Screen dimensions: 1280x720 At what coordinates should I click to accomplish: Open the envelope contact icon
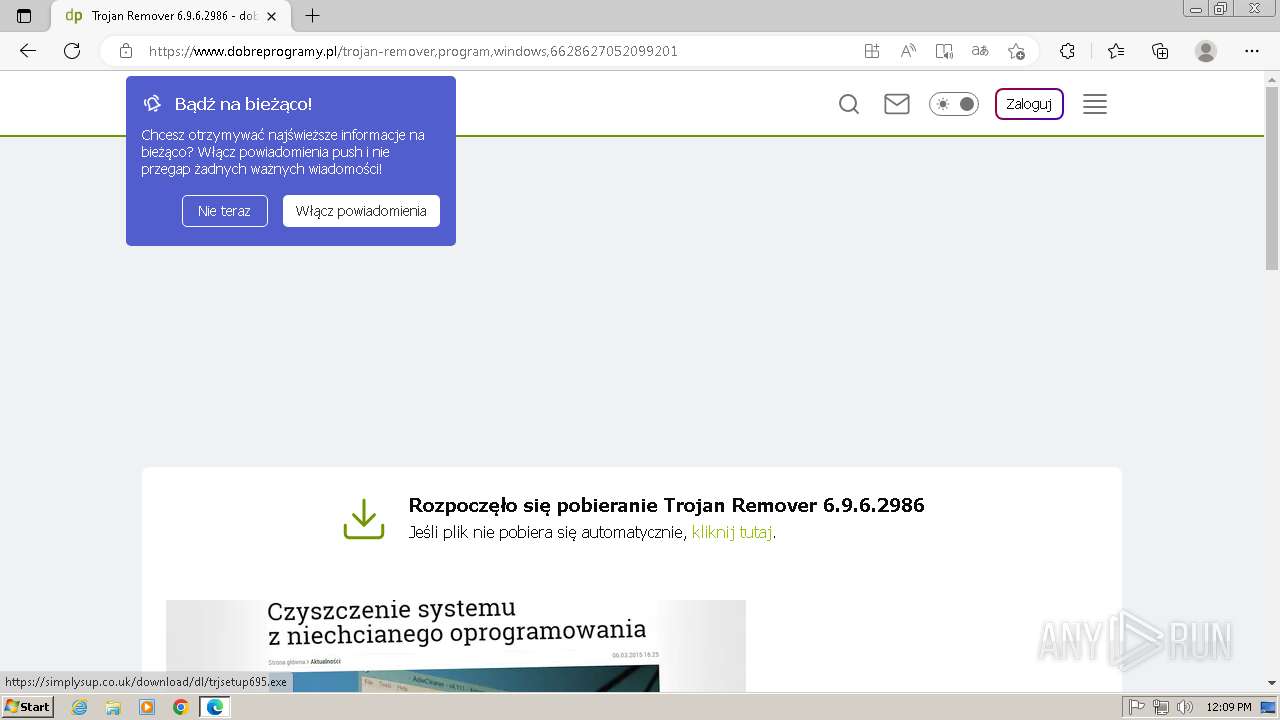(897, 104)
